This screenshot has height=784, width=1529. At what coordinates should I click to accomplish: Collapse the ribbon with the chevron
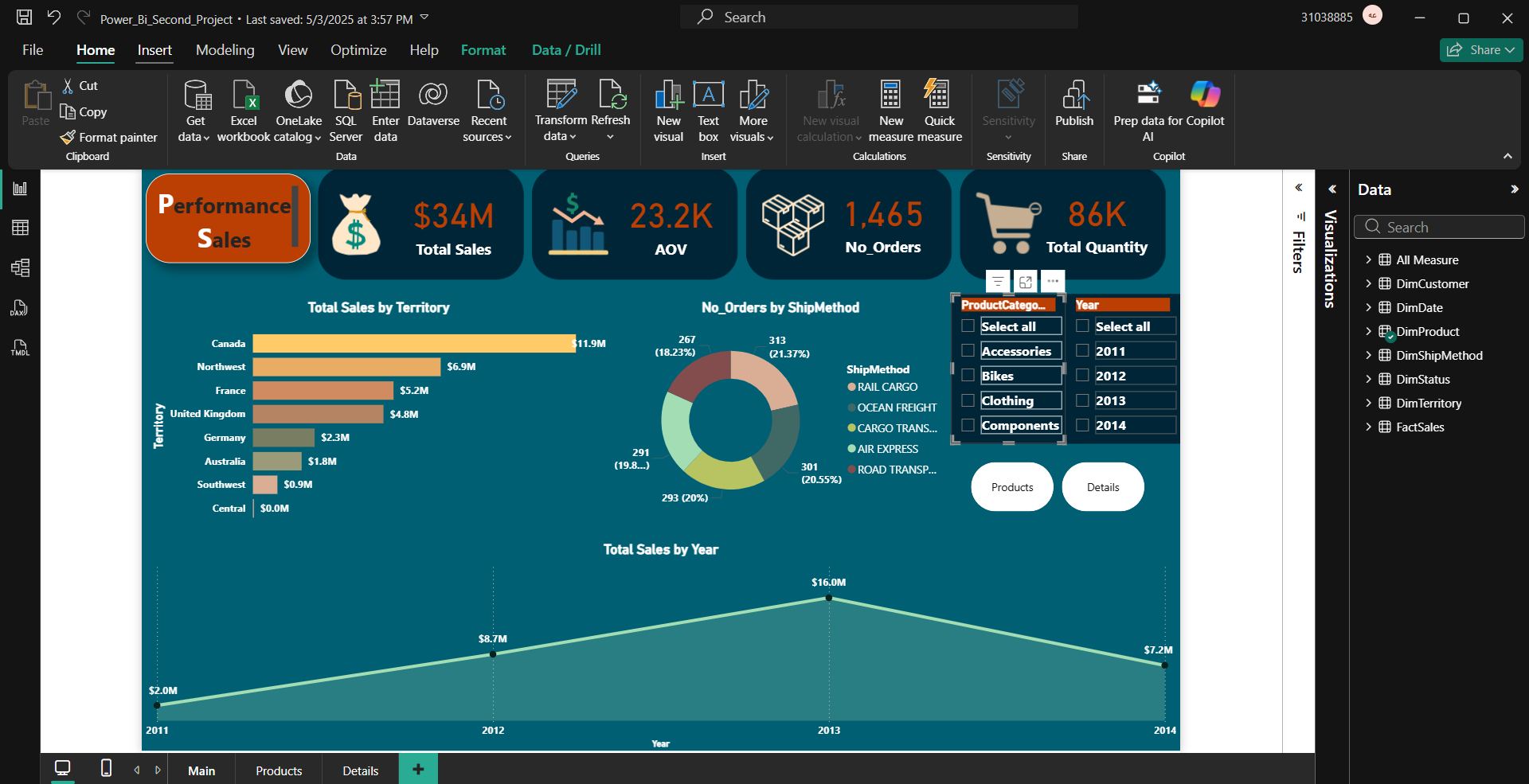point(1508,156)
